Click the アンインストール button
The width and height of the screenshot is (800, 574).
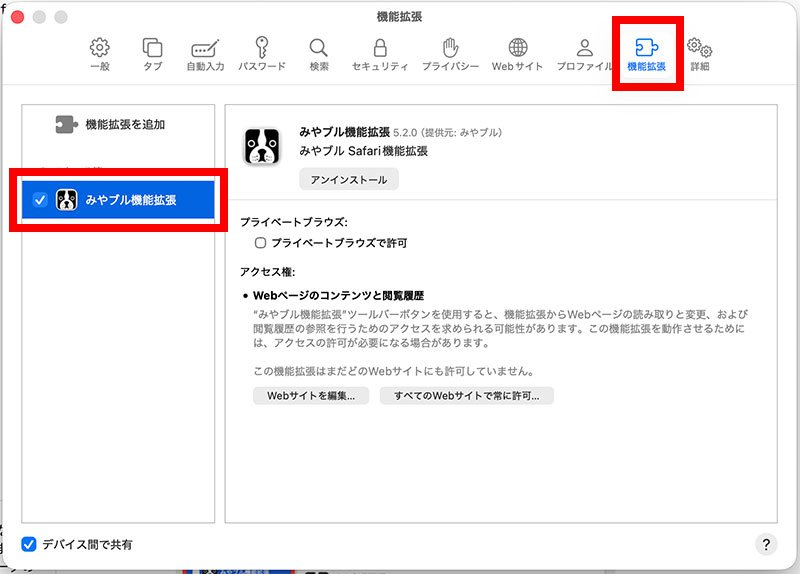[x=348, y=180]
